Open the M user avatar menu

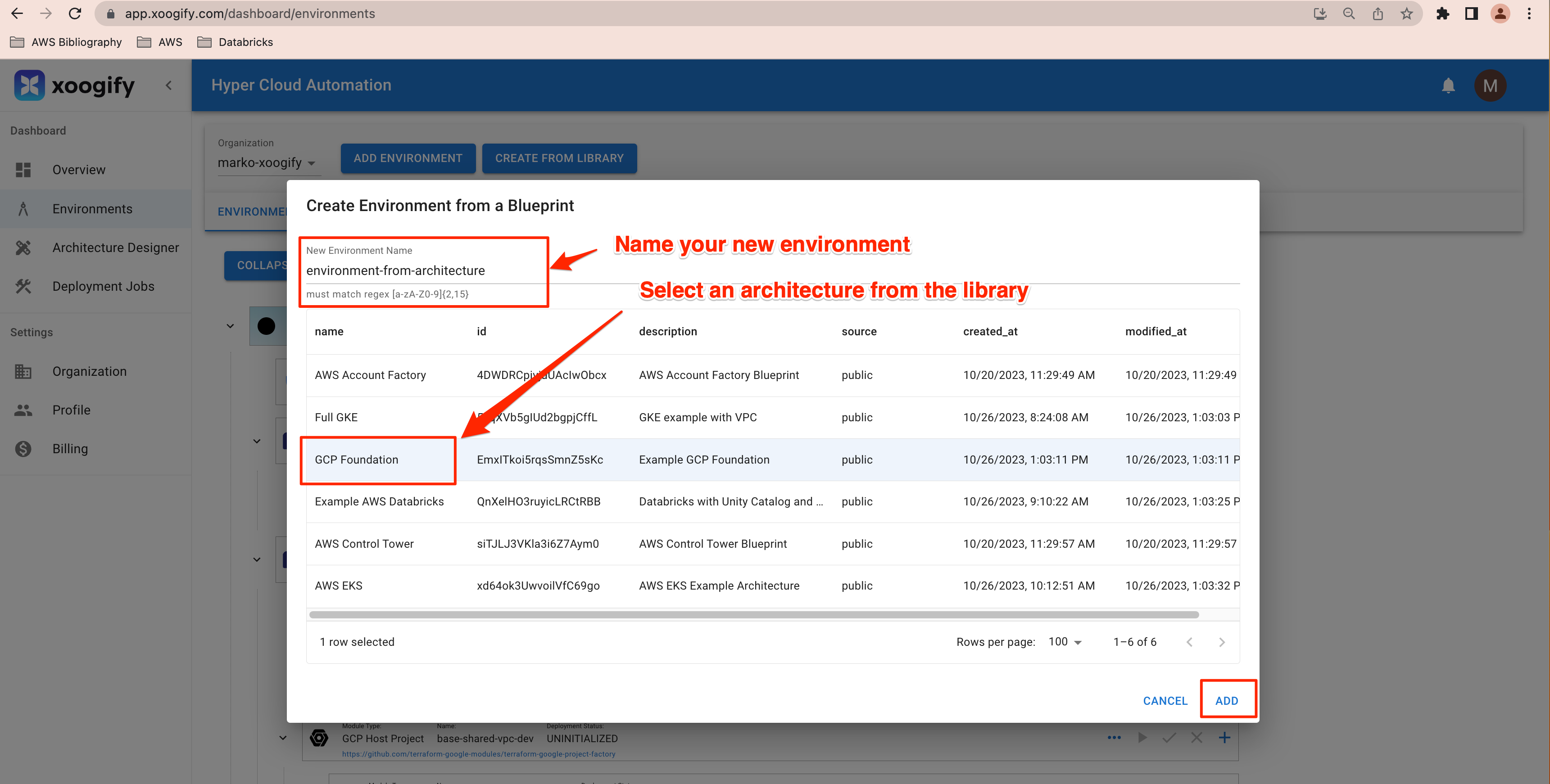[1490, 86]
